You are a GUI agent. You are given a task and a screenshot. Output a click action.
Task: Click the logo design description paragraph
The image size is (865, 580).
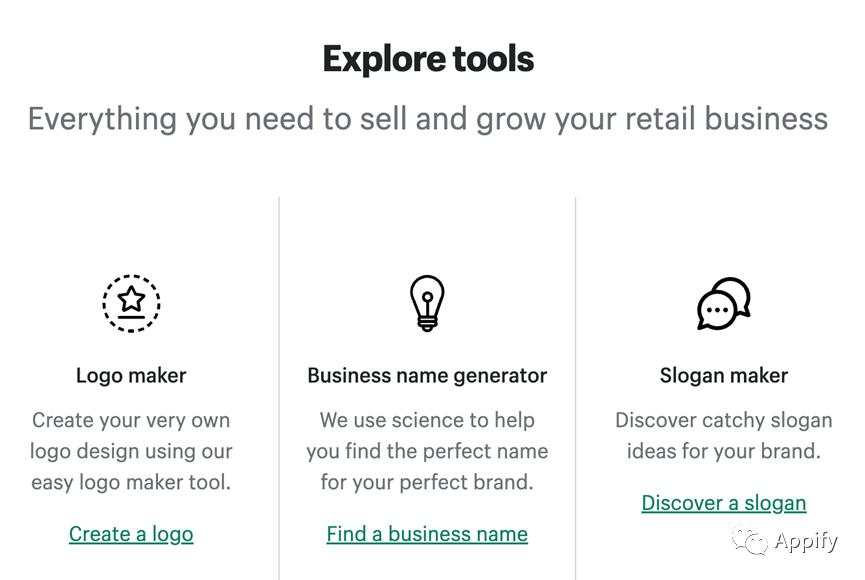click(x=131, y=451)
